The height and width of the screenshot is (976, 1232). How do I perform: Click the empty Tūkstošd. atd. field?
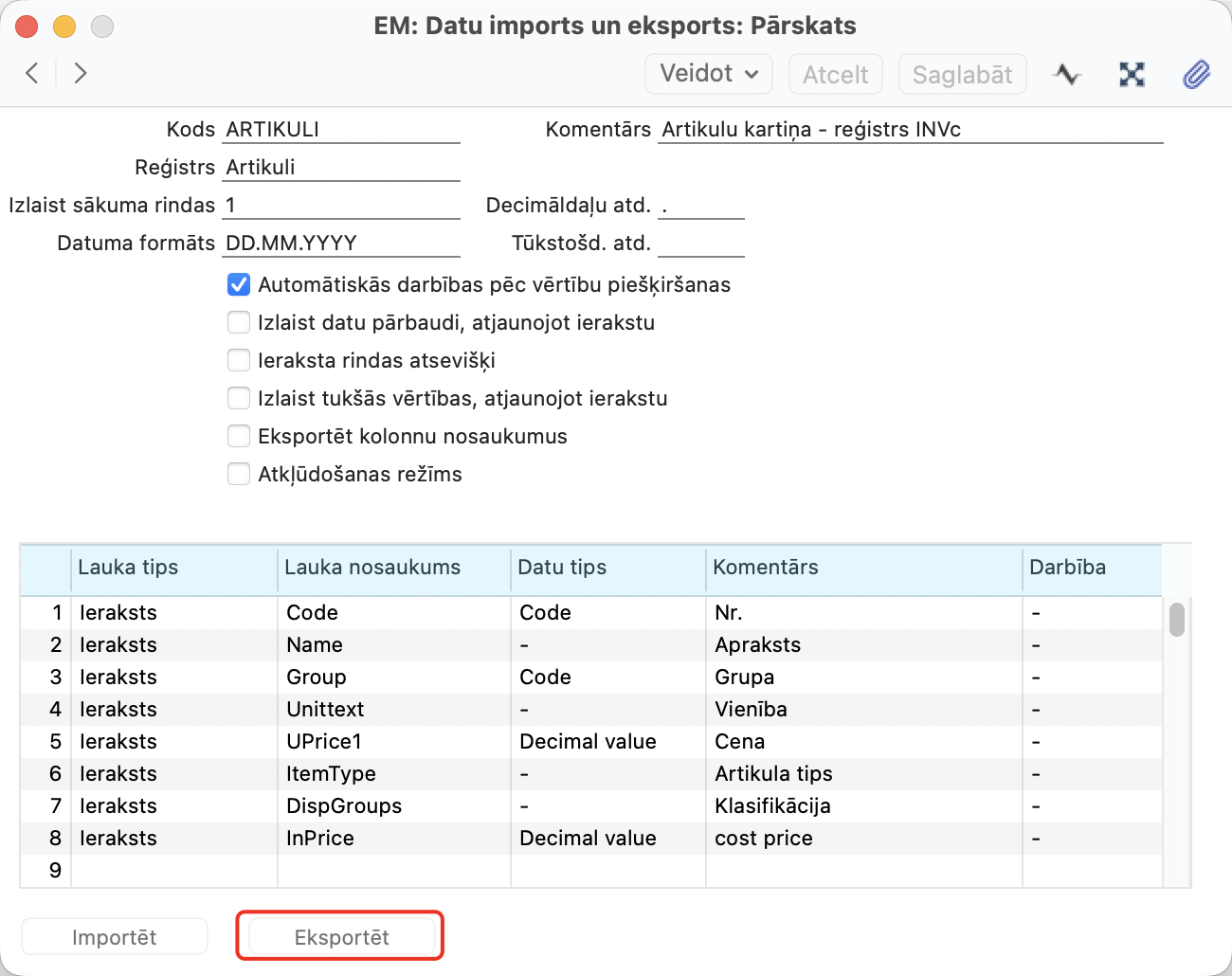coord(700,244)
